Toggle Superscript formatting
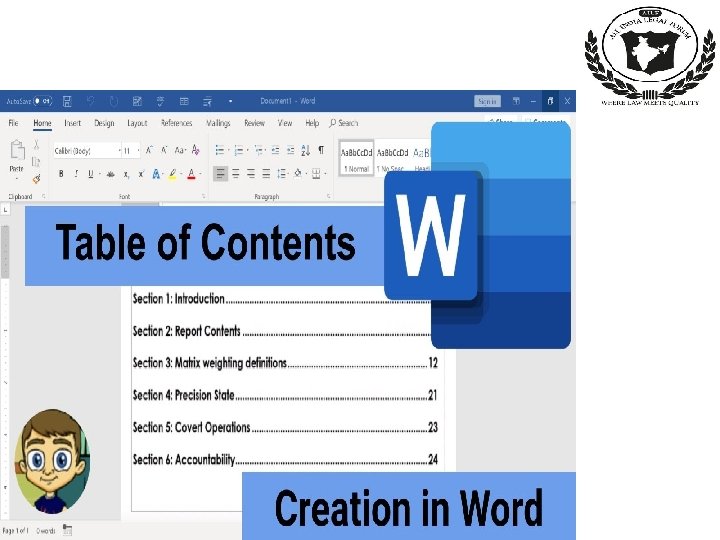720x540 pixels. click(x=141, y=174)
